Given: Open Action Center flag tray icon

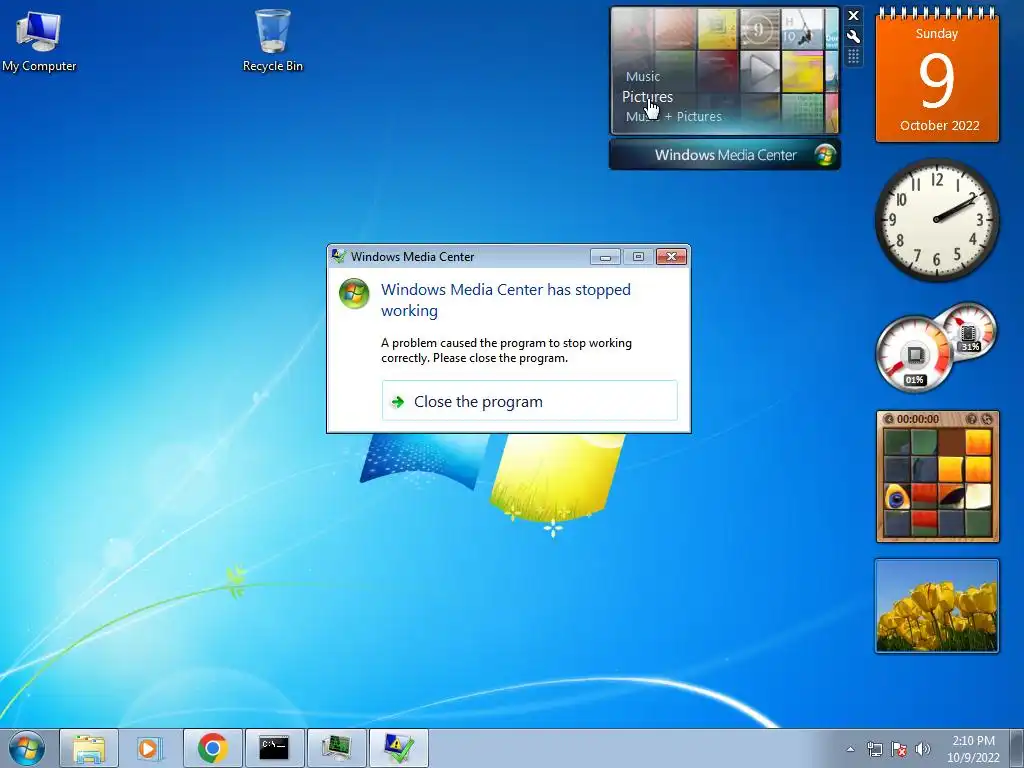Looking at the screenshot, I should [899, 749].
